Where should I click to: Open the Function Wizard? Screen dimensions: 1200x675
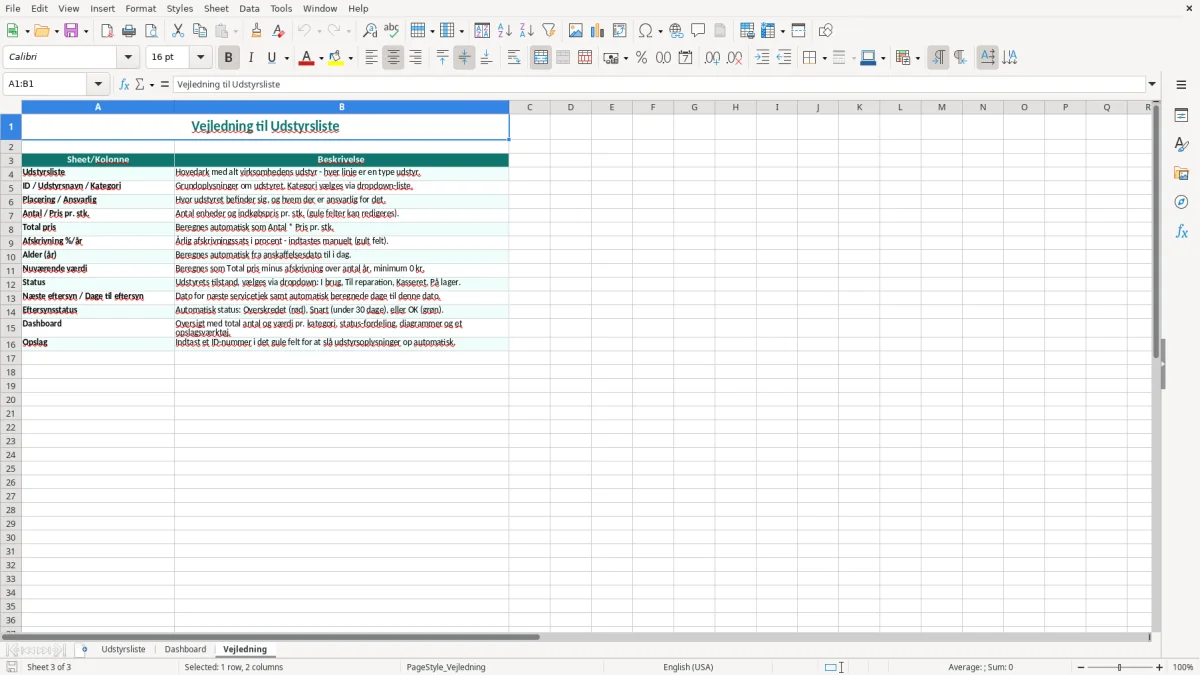tap(124, 84)
